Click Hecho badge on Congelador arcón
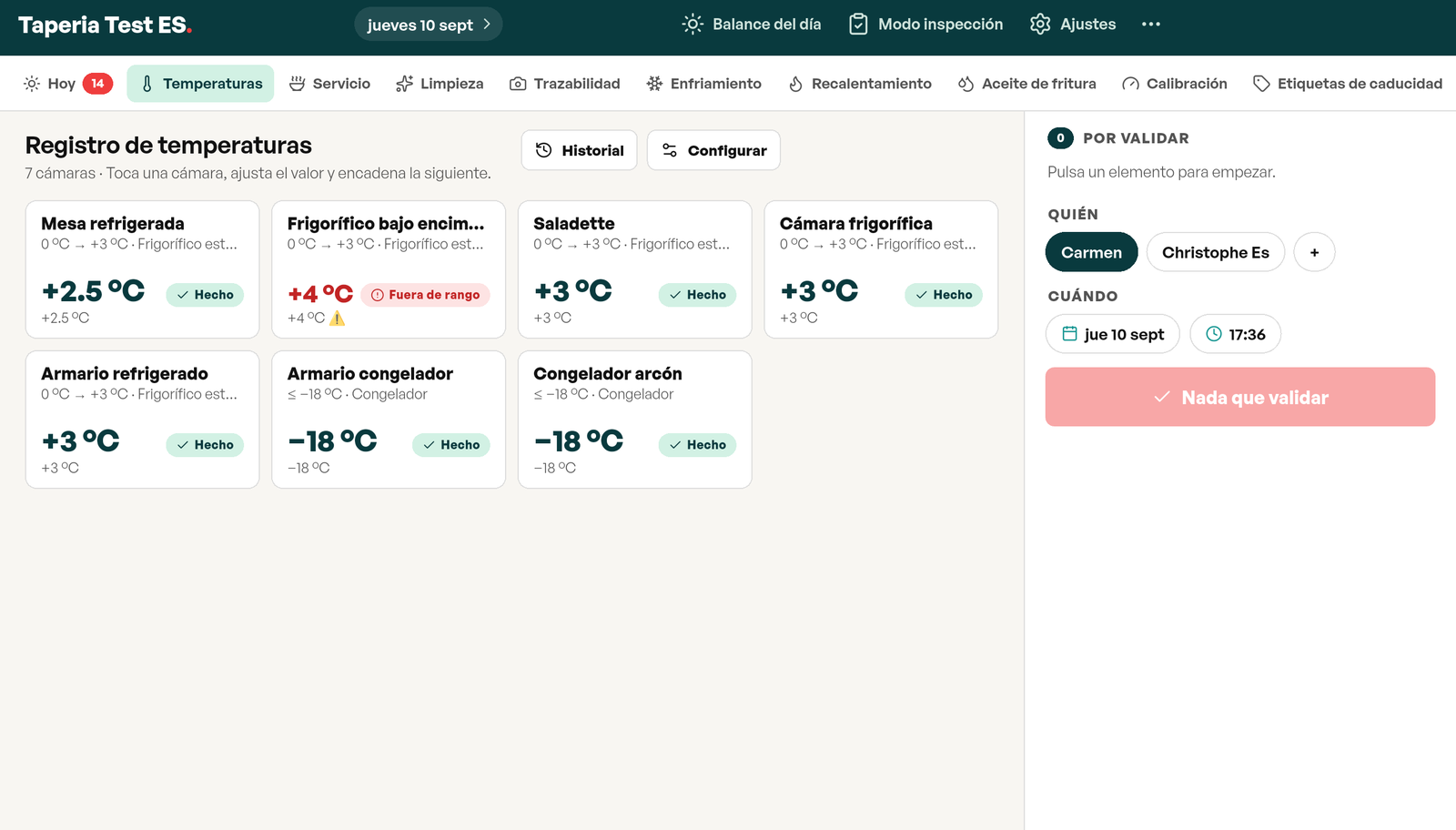 pyautogui.click(x=697, y=445)
